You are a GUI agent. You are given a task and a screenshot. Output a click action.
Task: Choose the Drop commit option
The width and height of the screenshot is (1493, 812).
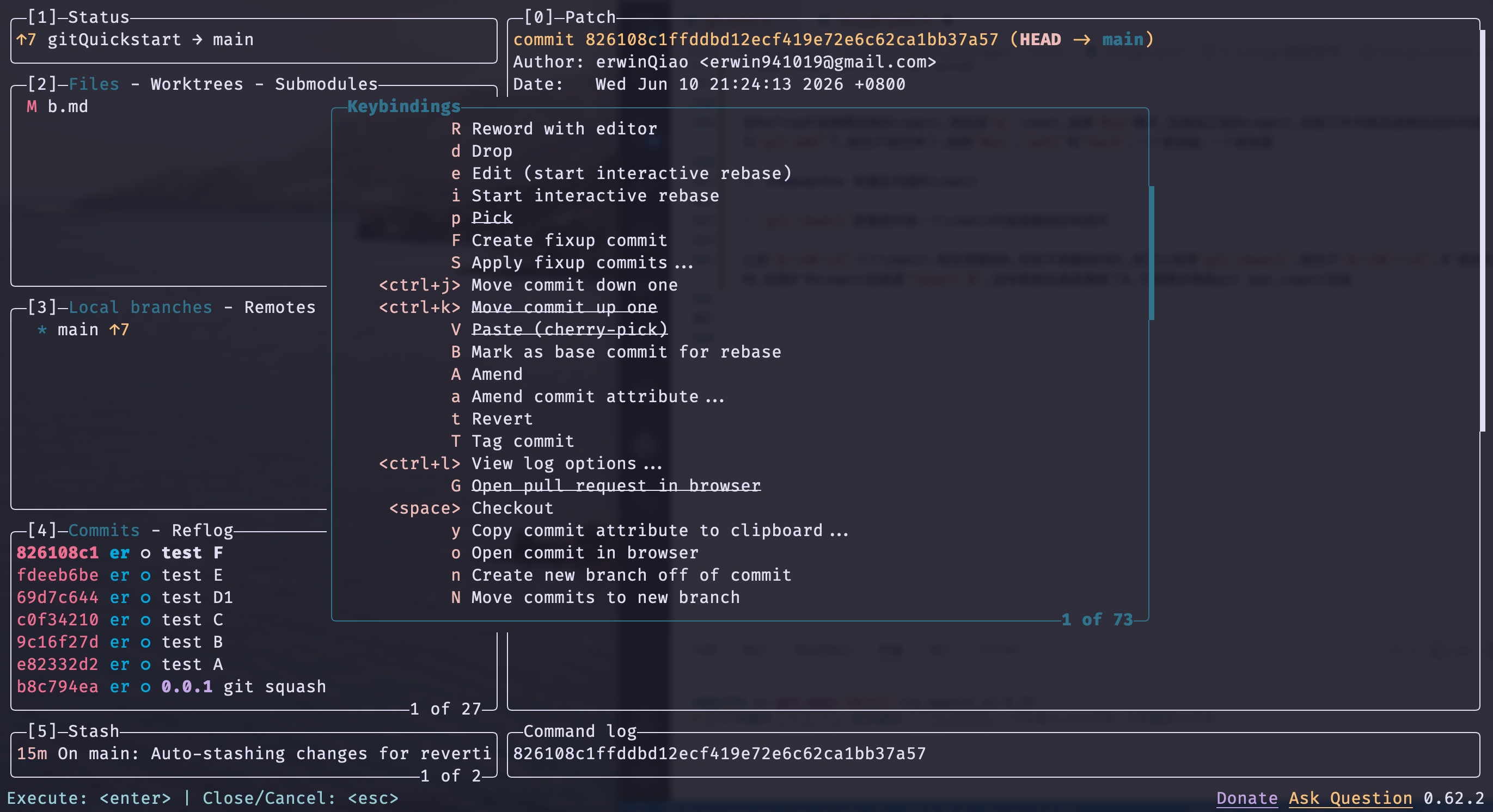click(x=482, y=151)
